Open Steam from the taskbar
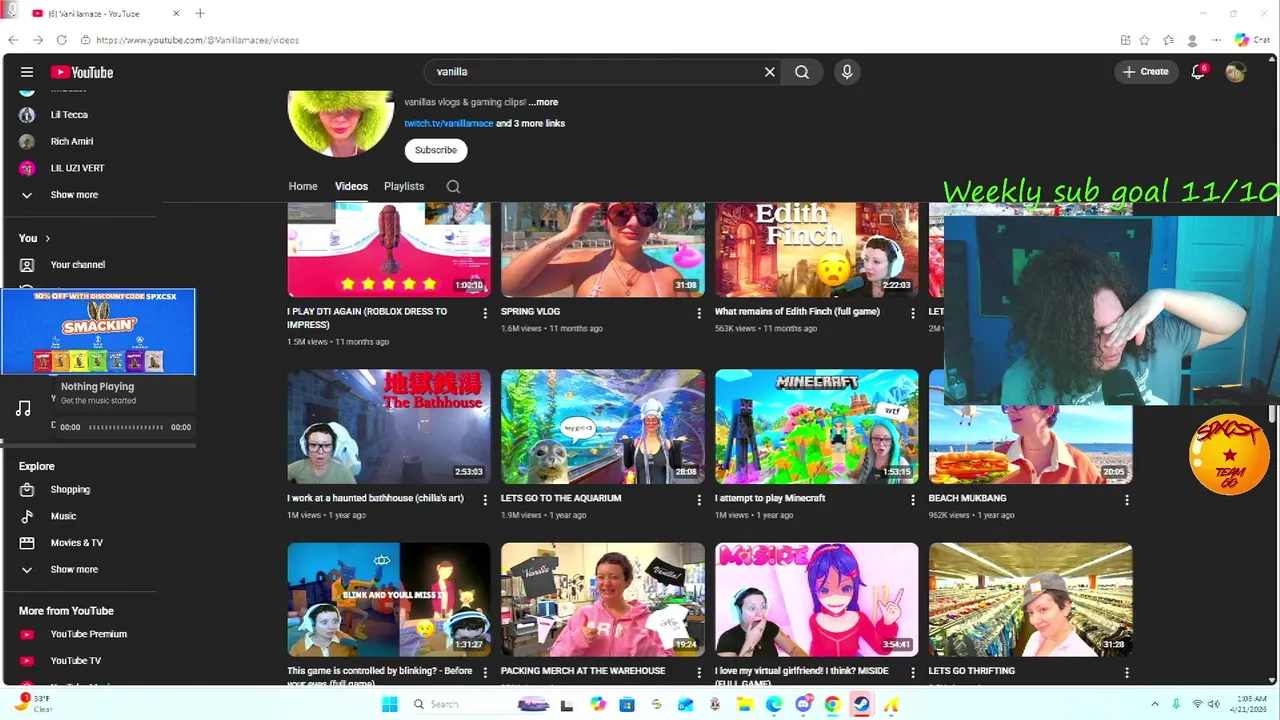The image size is (1280, 720). click(861, 704)
